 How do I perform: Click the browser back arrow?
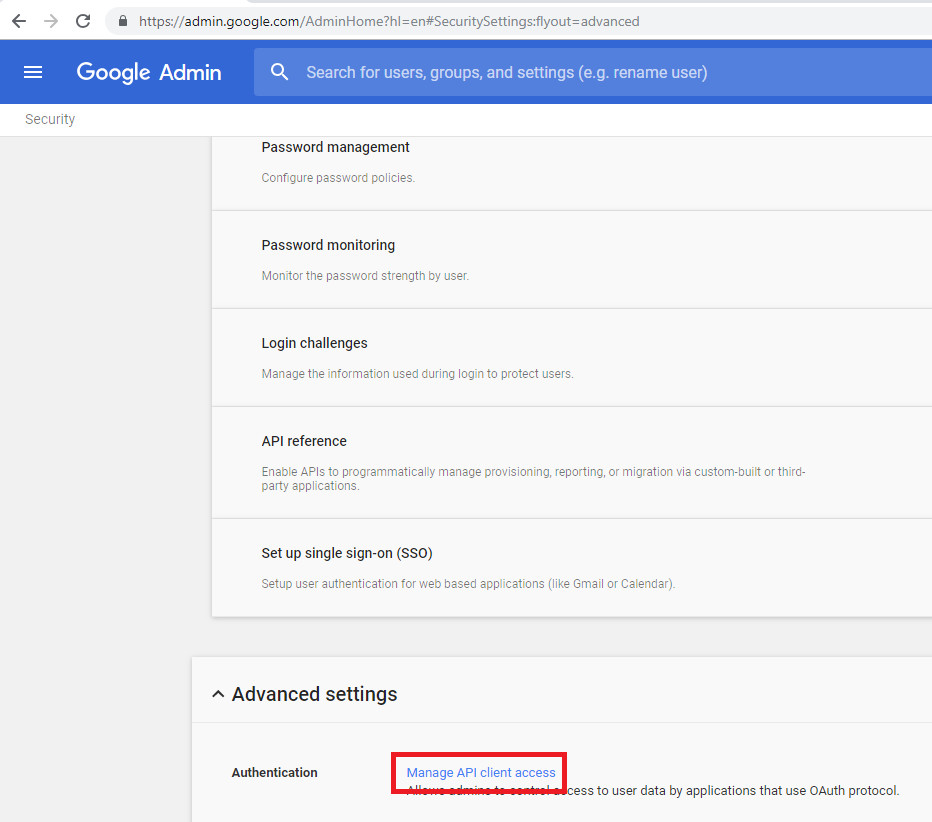(19, 21)
